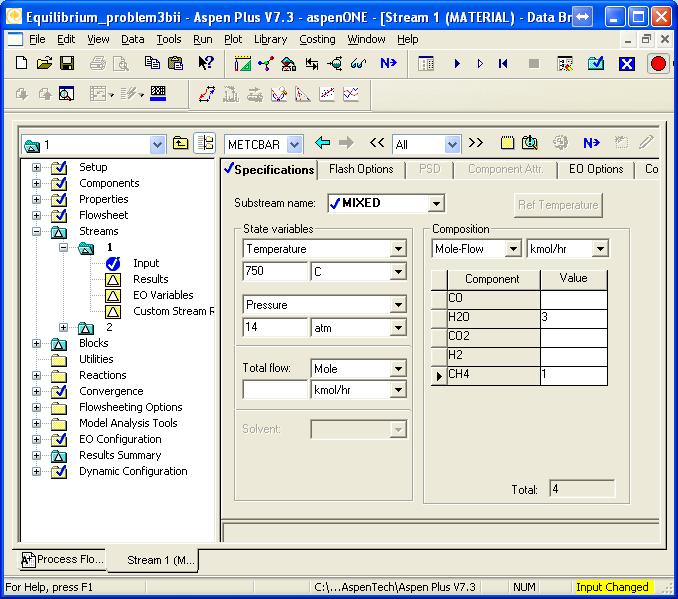Expand stream 2 in the tree
Image resolution: width=678 pixels, height=599 pixels.
tap(64, 327)
